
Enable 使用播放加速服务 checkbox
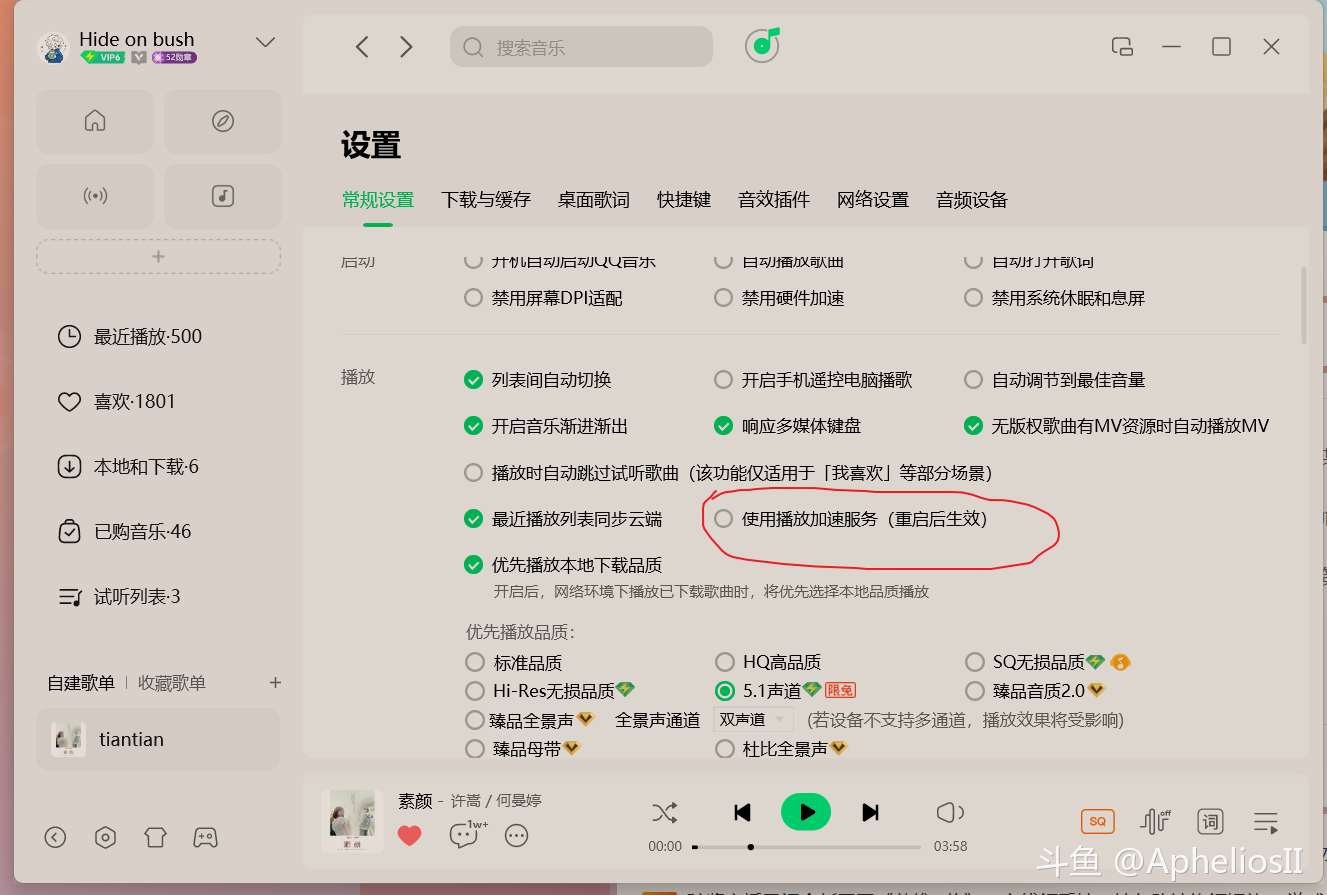723,519
